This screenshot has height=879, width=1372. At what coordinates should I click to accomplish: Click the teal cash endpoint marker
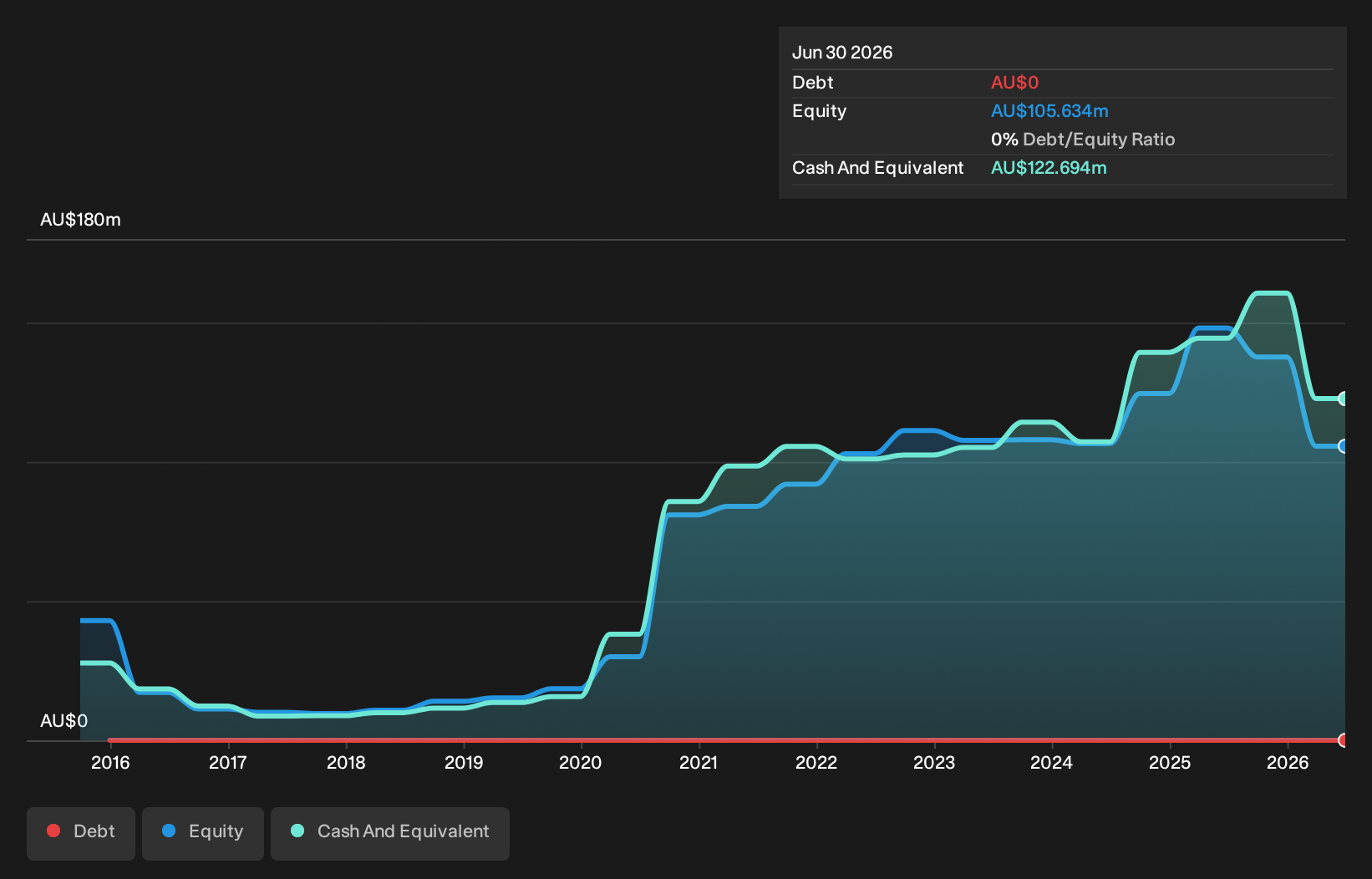coord(1344,399)
